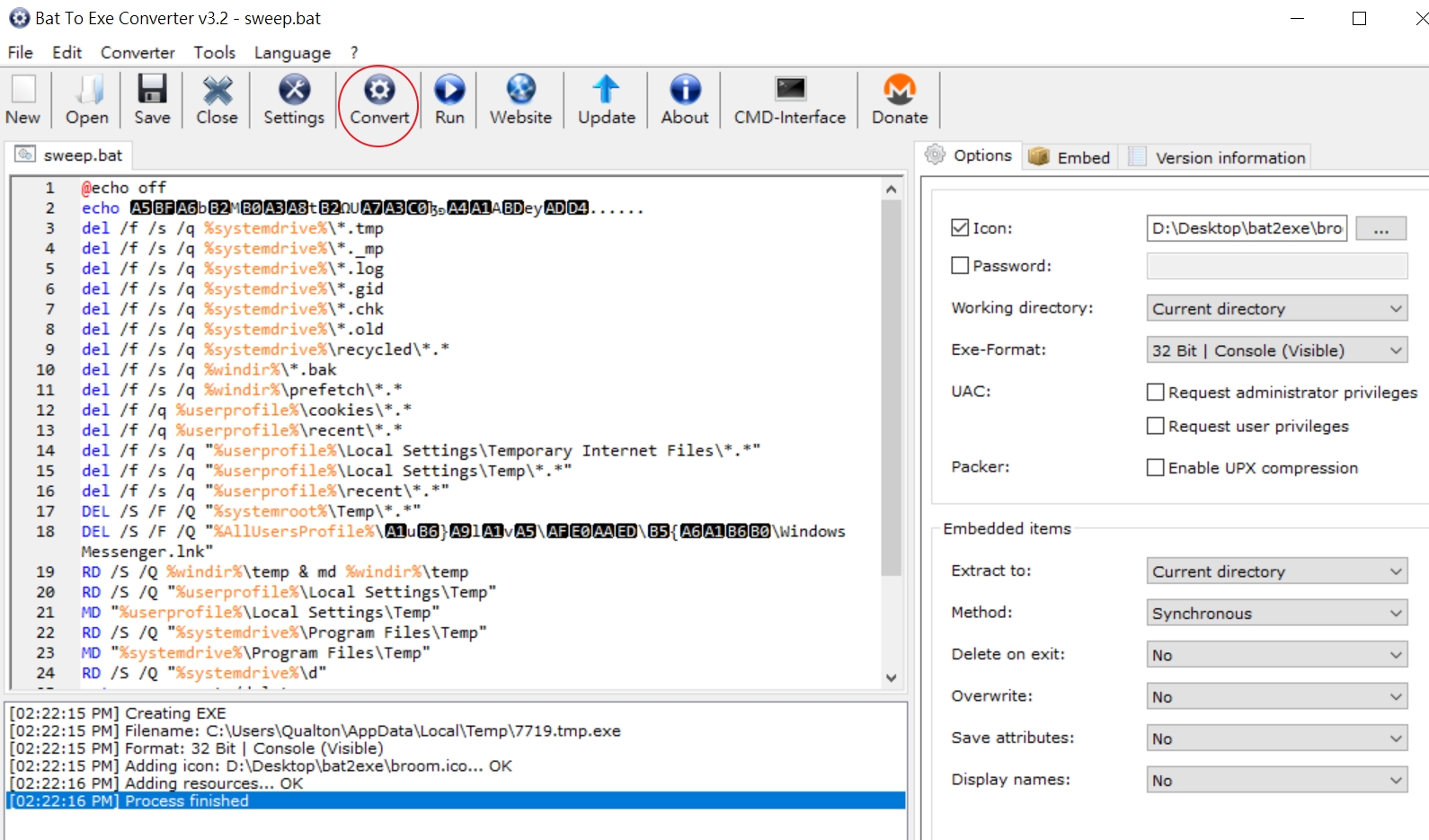Maximize the Bat To Exe Converter window
Viewport: 1429px width, 840px height.
click(x=1359, y=18)
